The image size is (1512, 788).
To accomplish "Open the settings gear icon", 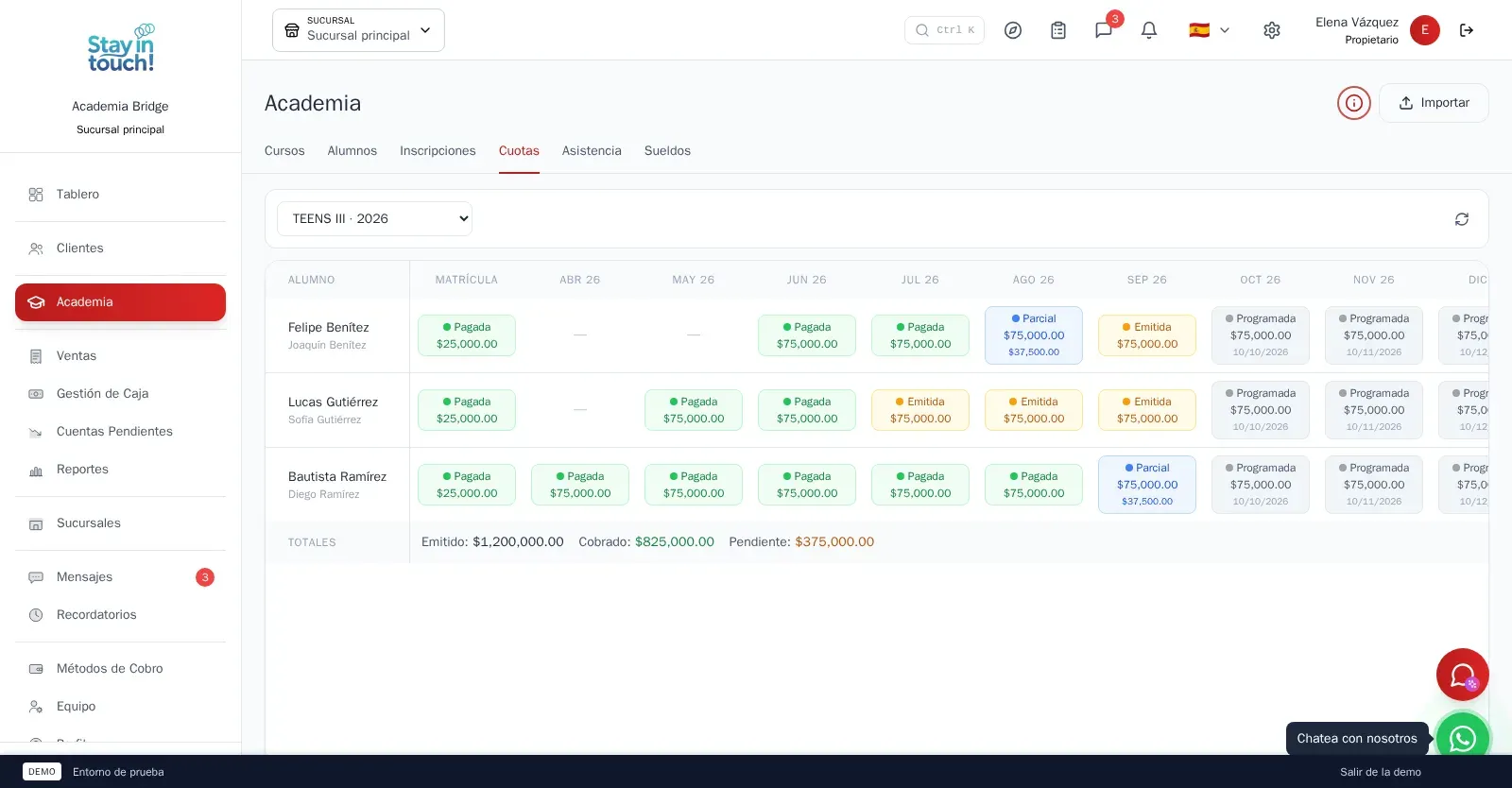I will (1272, 30).
